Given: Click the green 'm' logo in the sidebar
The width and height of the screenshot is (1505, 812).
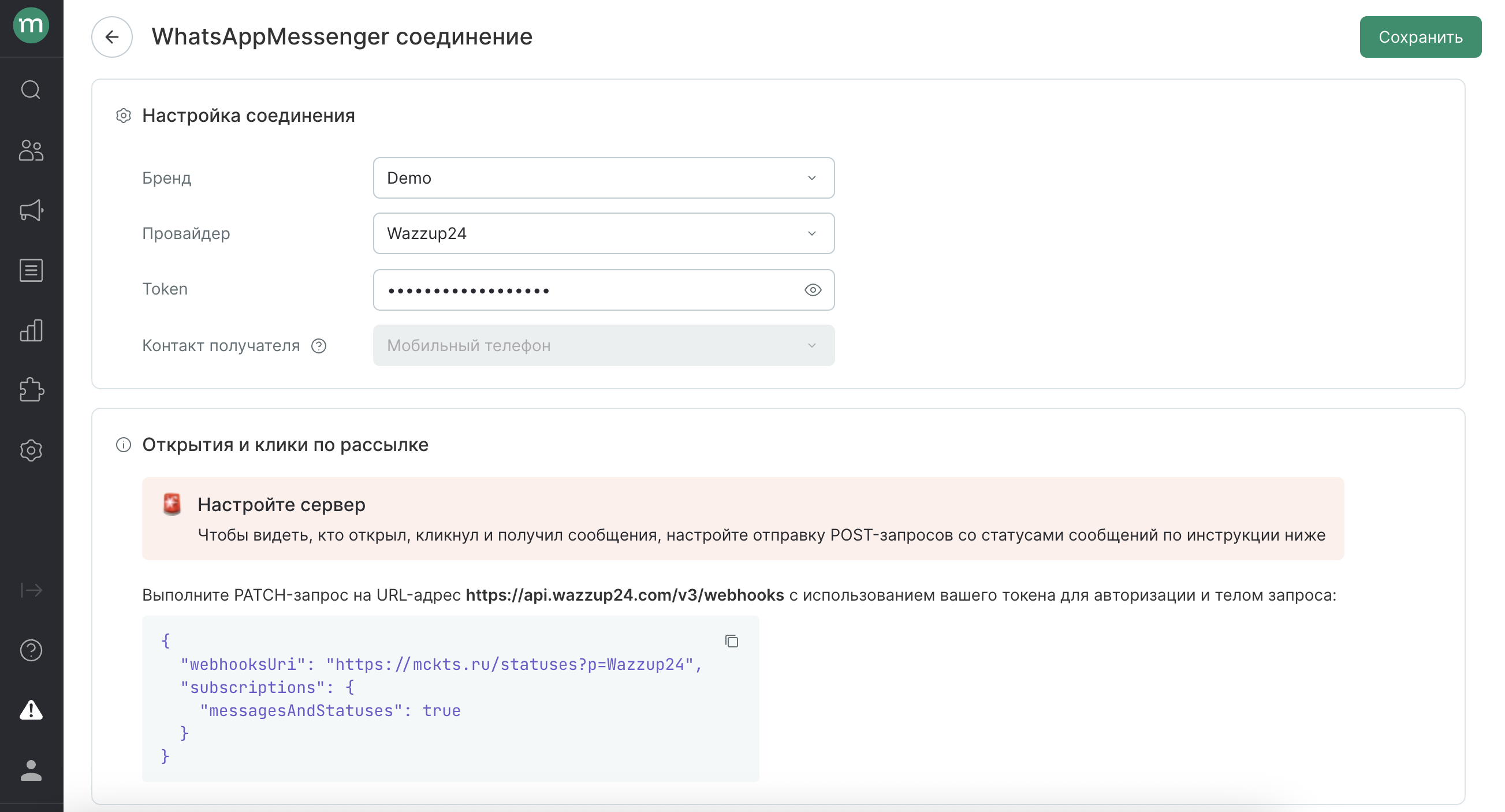Looking at the screenshot, I should [31, 25].
